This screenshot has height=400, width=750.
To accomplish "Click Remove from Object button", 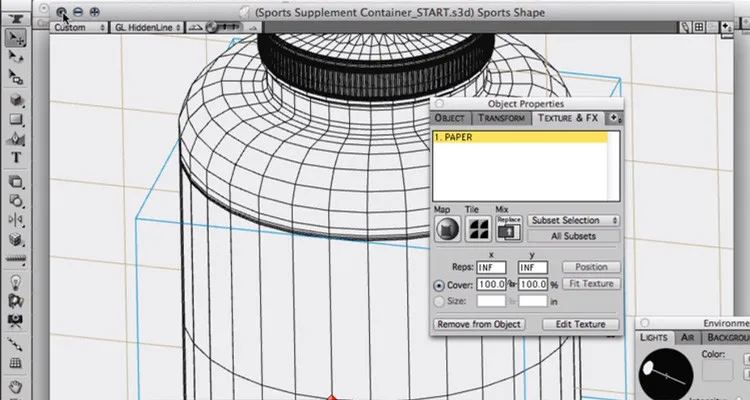I will click(x=479, y=324).
